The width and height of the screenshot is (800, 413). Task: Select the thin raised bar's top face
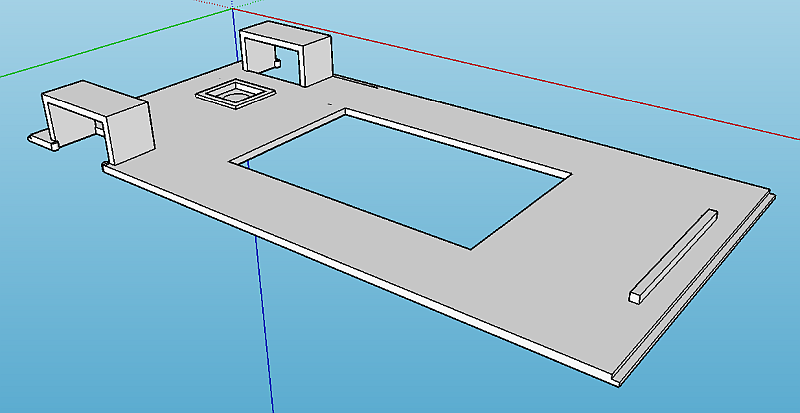pos(675,250)
